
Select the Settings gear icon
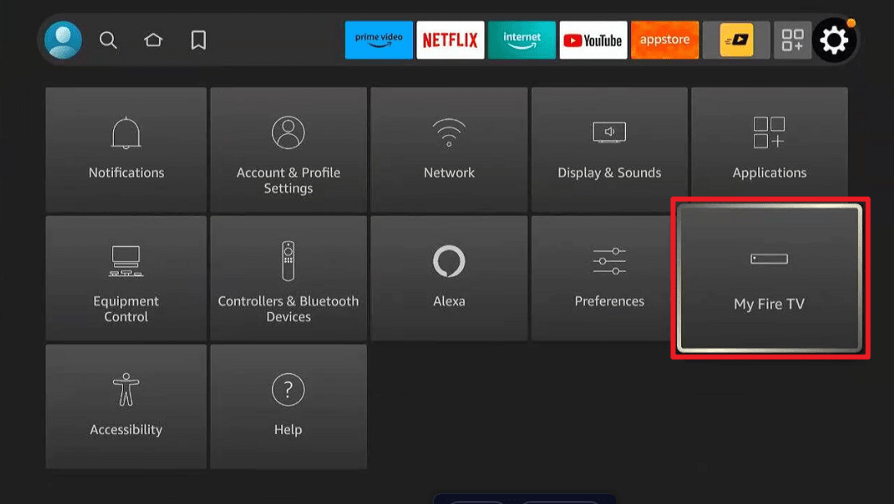pyautogui.click(x=834, y=40)
